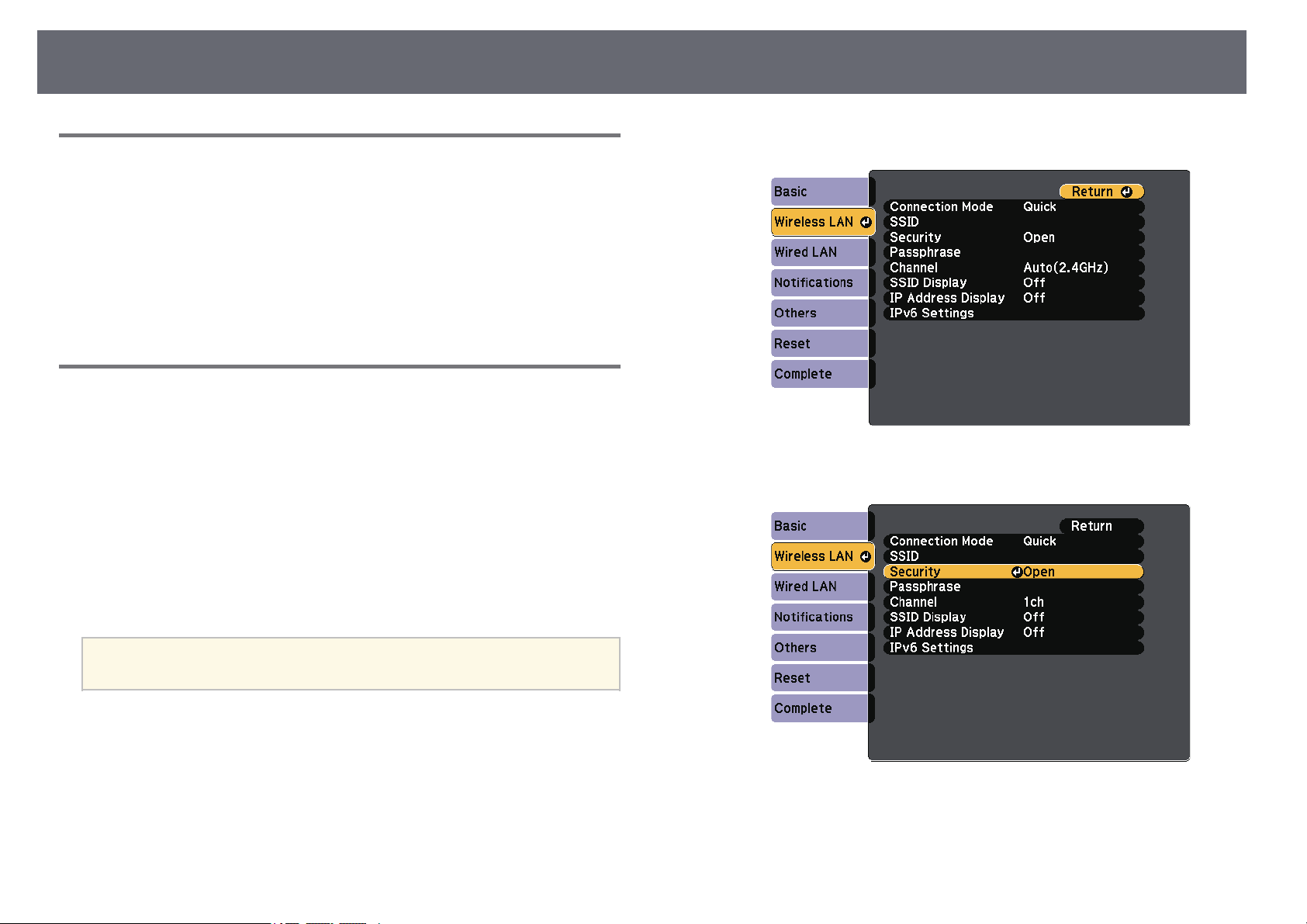
Task: Open Wired LAN tab in menu with highlighted Security
Action: pos(820,587)
